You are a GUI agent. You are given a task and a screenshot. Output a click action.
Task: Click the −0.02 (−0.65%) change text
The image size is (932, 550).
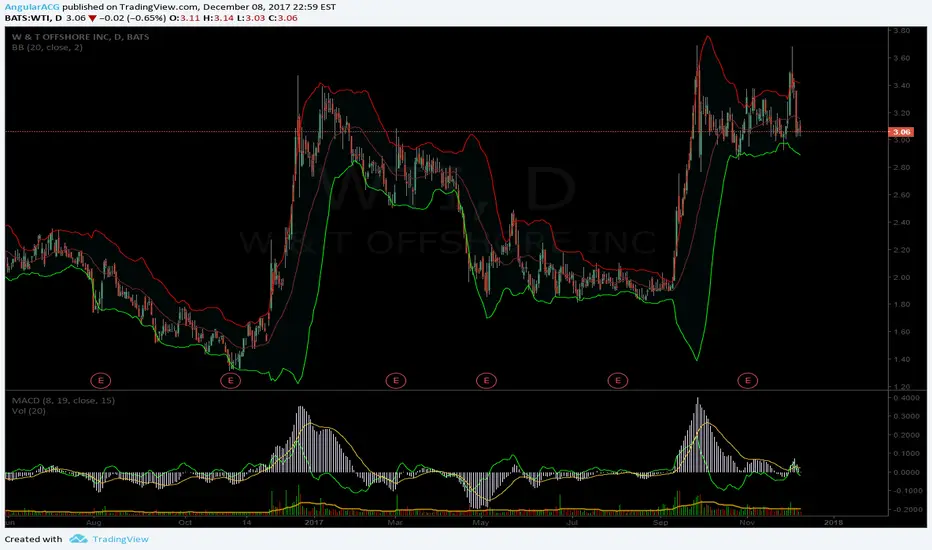pyautogui.click(x=132, y=18)
